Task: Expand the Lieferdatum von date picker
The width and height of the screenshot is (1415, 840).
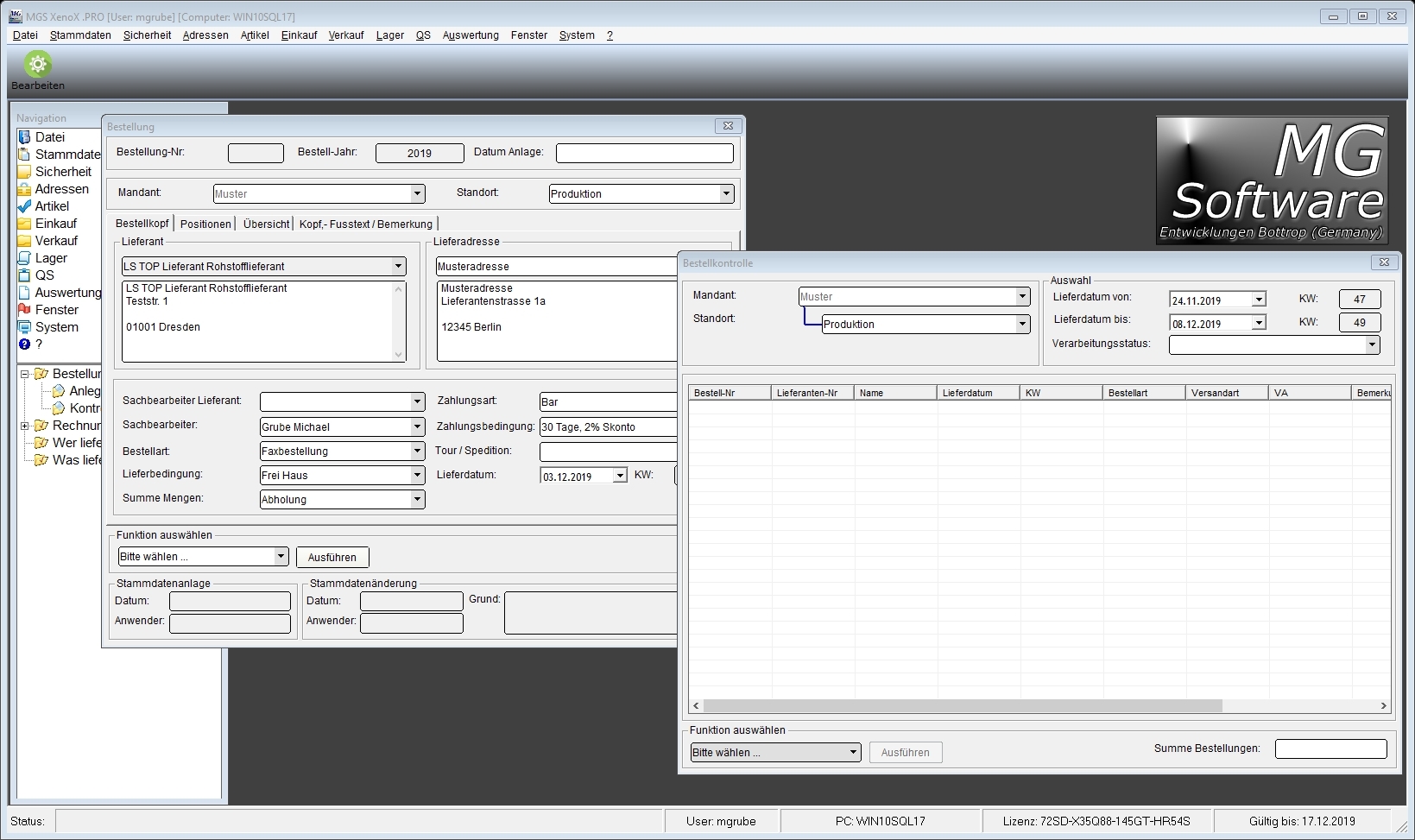Action: (1259, 300)
